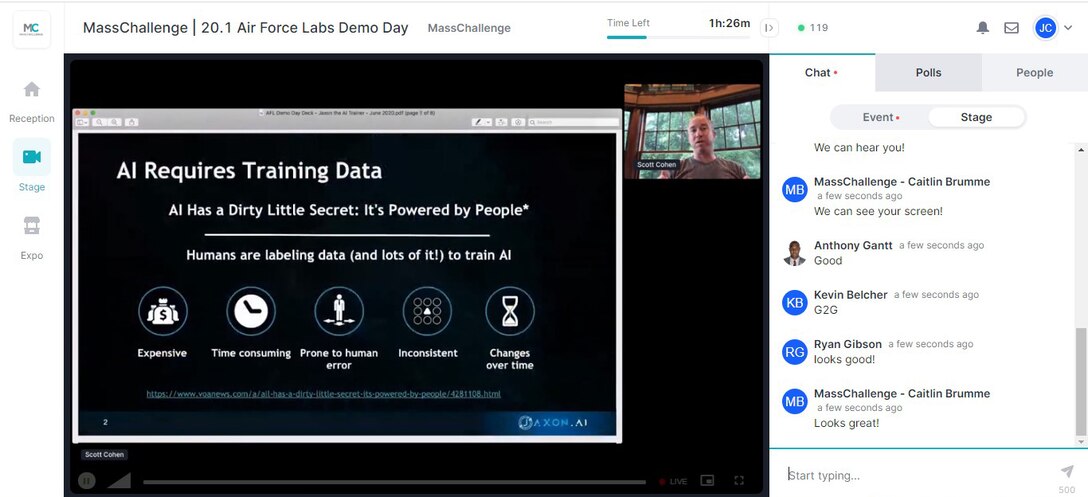Pause the live video stream
This screenshot has width=1088, height=497.
coord(87,480)
